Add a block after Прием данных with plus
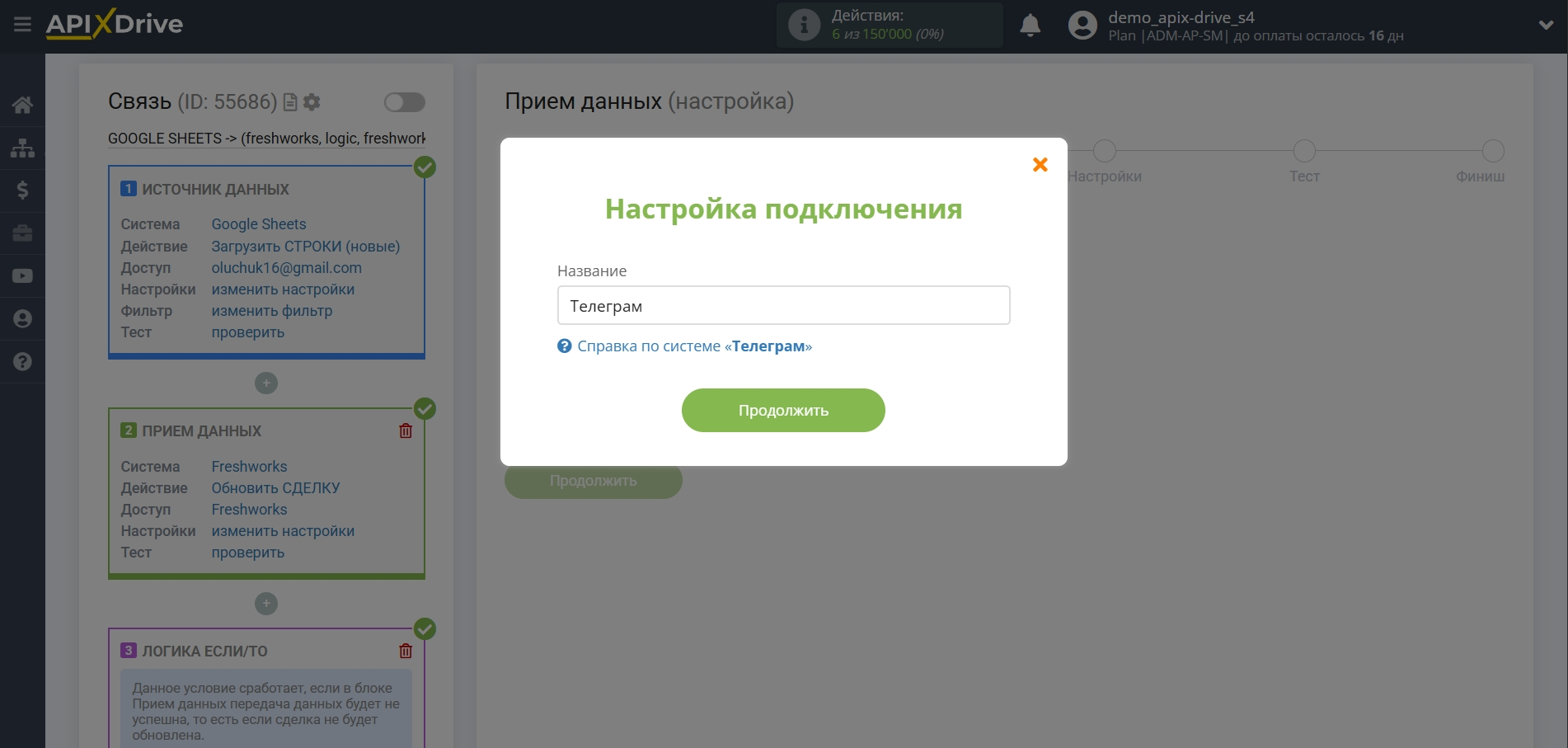The width and height of the screenshot is (1568, 748). pos(265,604)
